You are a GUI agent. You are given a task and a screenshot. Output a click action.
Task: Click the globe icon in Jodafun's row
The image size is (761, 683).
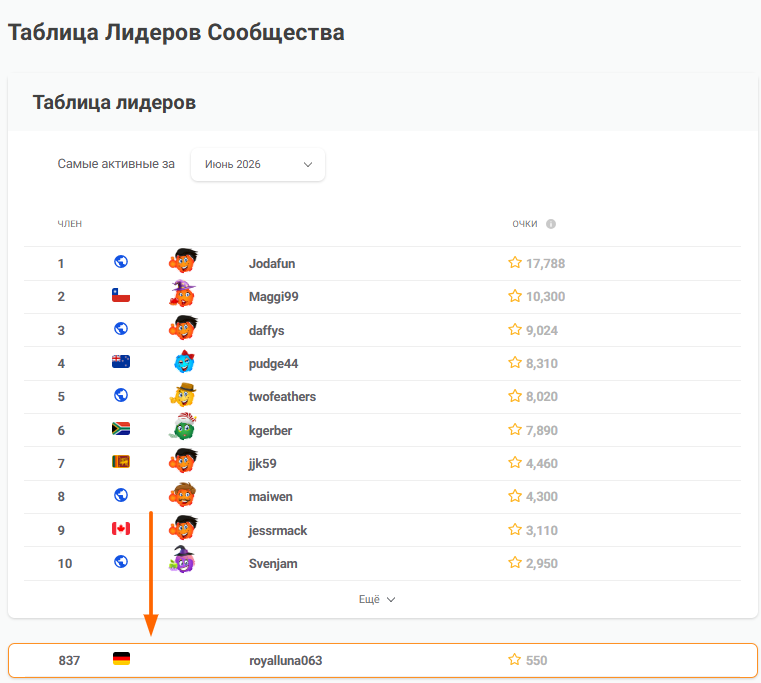[121, 262]
